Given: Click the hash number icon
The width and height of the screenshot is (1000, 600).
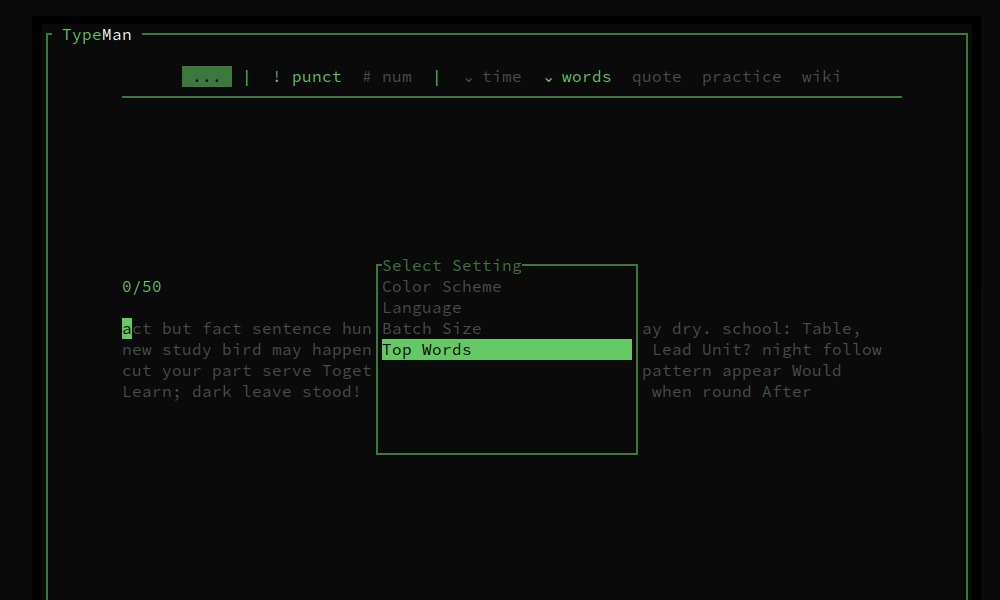Looking at the screenshot, I should pos(366,76).
